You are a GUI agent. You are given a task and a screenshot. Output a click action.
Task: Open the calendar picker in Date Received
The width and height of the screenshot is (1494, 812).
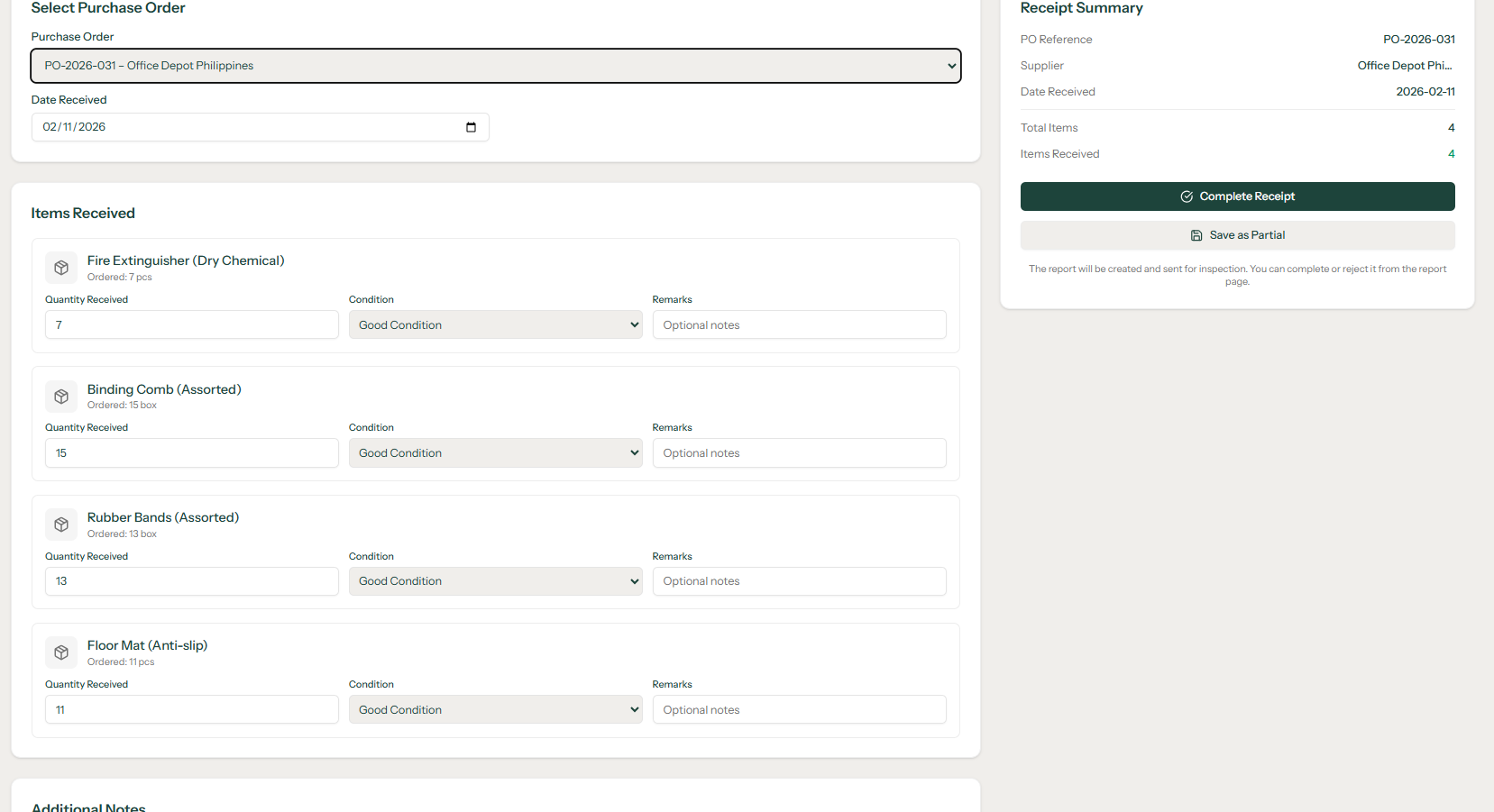(x=471, y=127)
